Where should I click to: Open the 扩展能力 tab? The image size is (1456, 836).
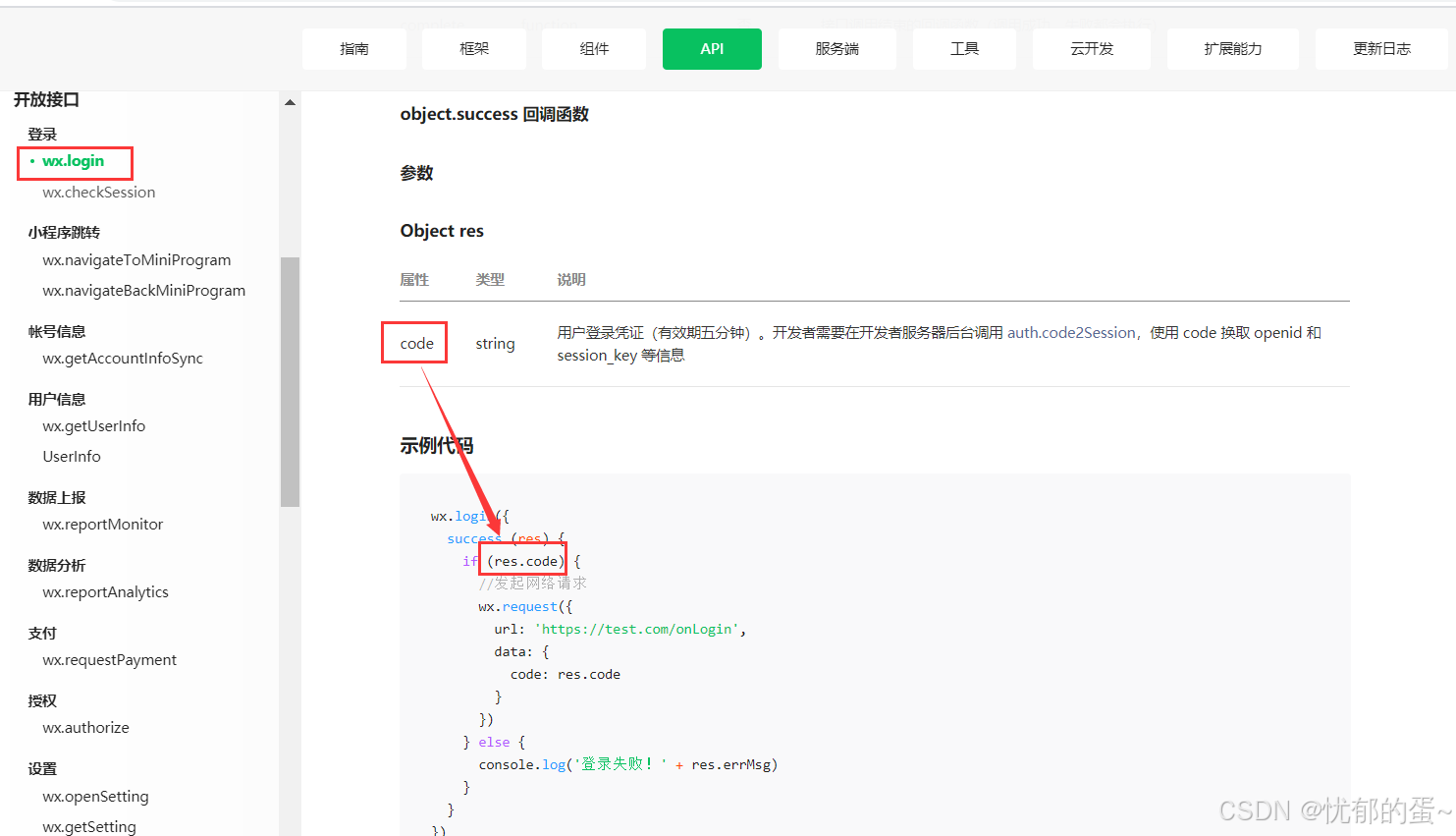point(1233,49)
